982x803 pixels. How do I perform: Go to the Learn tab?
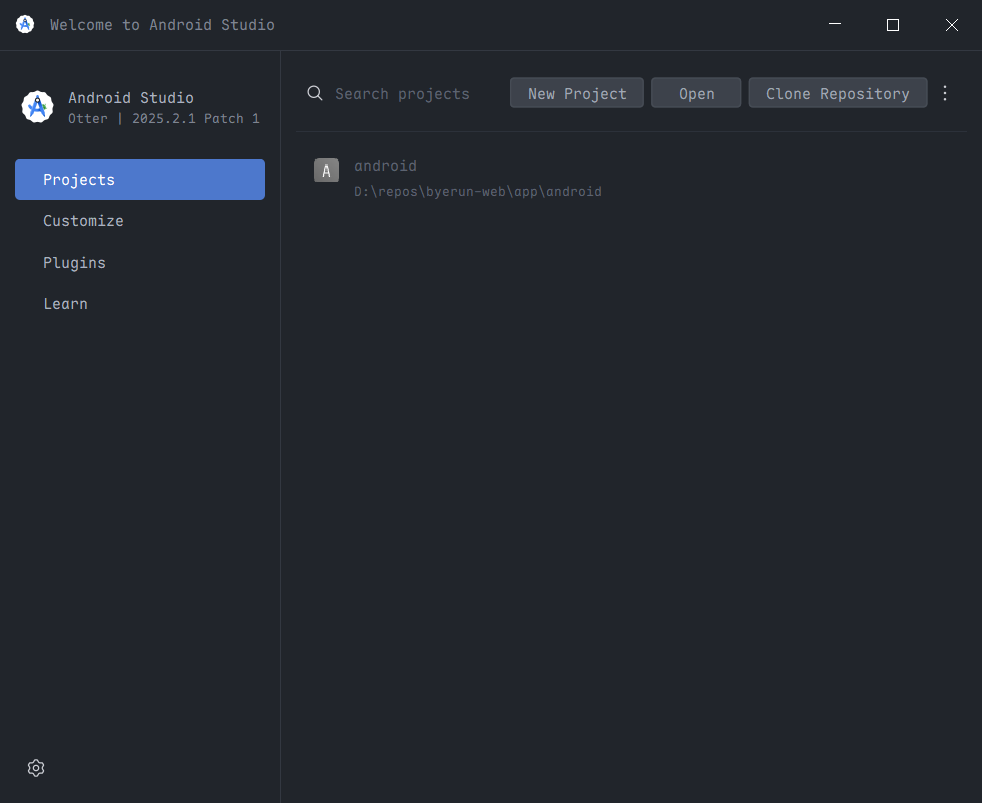click(x=65, y=304)
